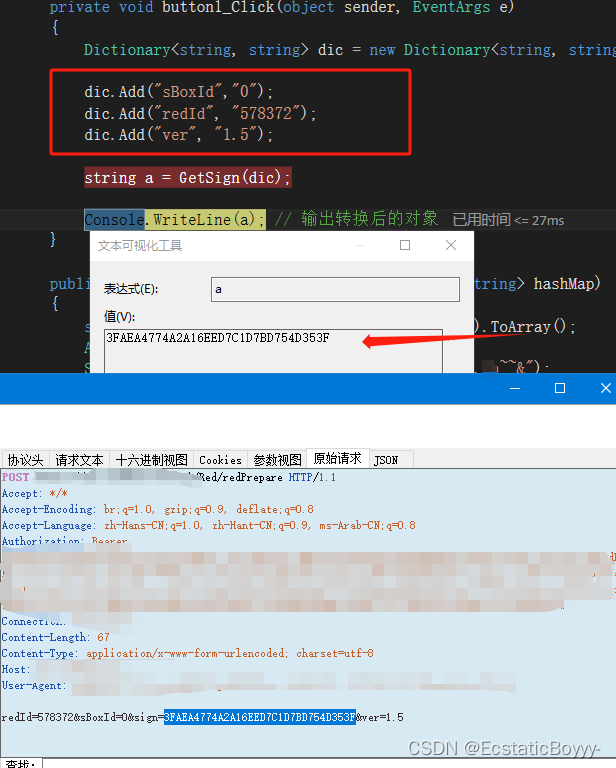Select the 十六进制视图 tab
This screenshot has height=768, width=616.
[152, 460]
